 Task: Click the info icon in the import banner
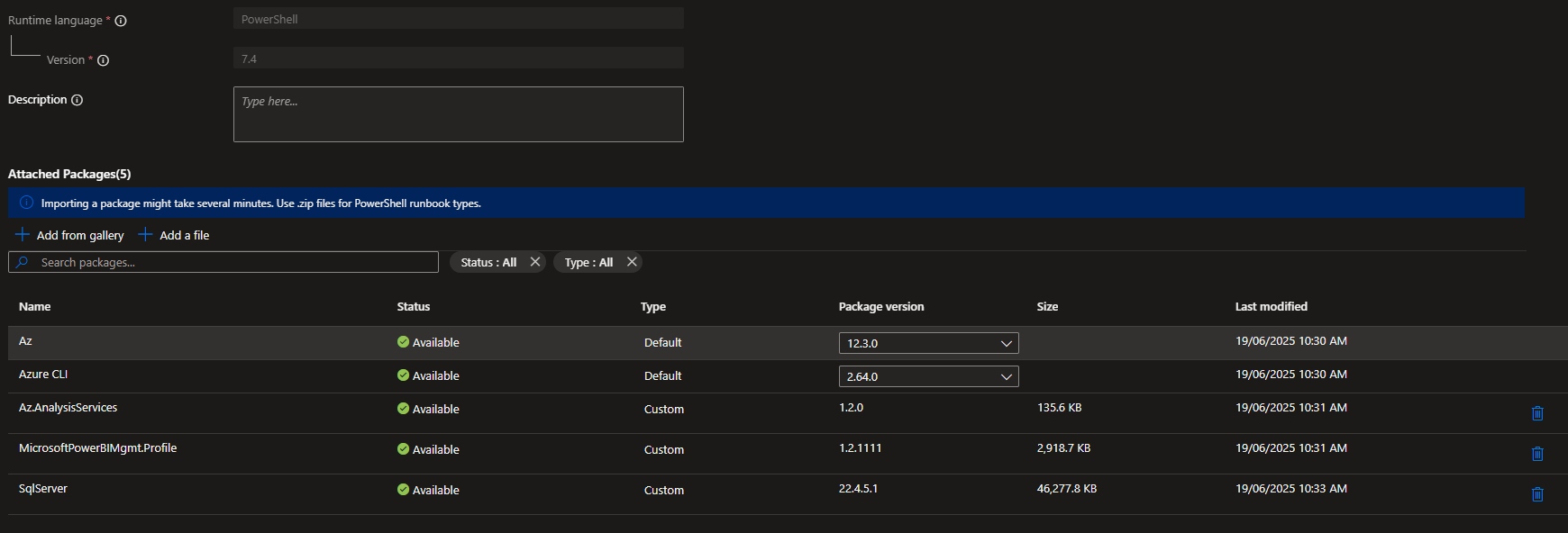tap(26, 203)
